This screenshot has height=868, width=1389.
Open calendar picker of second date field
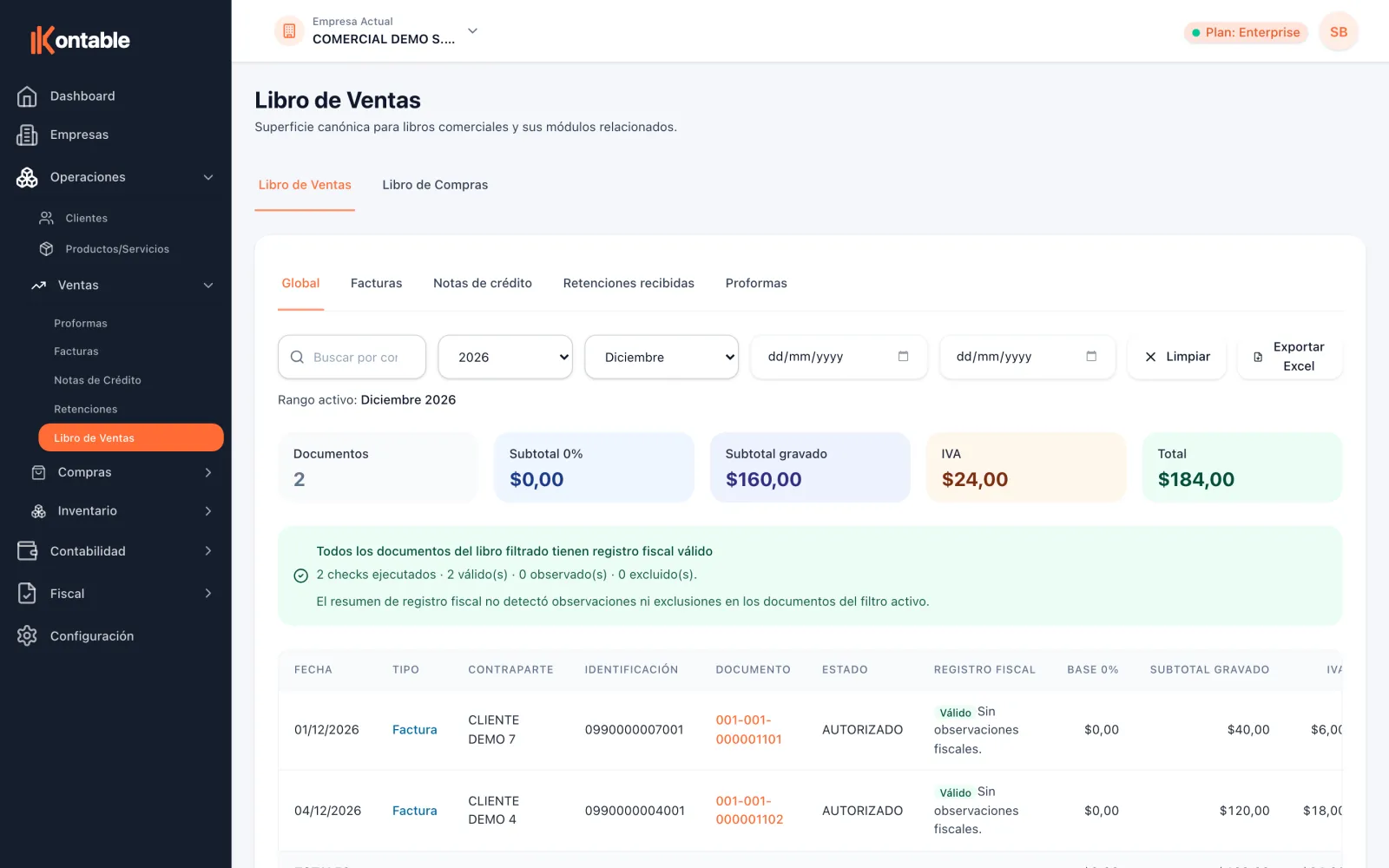point(1091,357)
